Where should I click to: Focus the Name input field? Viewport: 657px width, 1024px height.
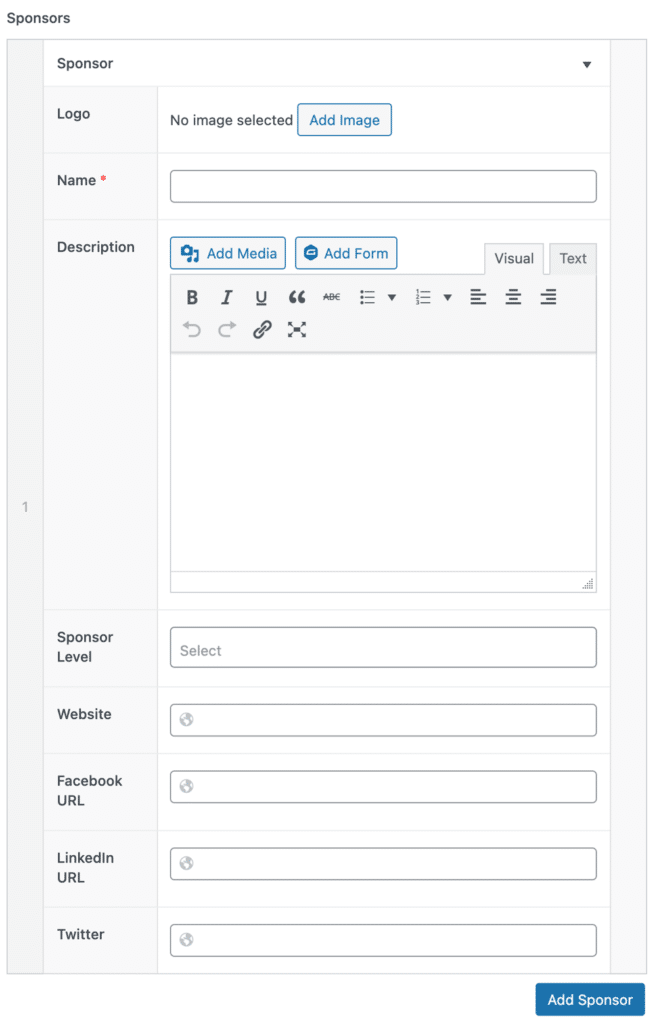[x=383, y=187]
